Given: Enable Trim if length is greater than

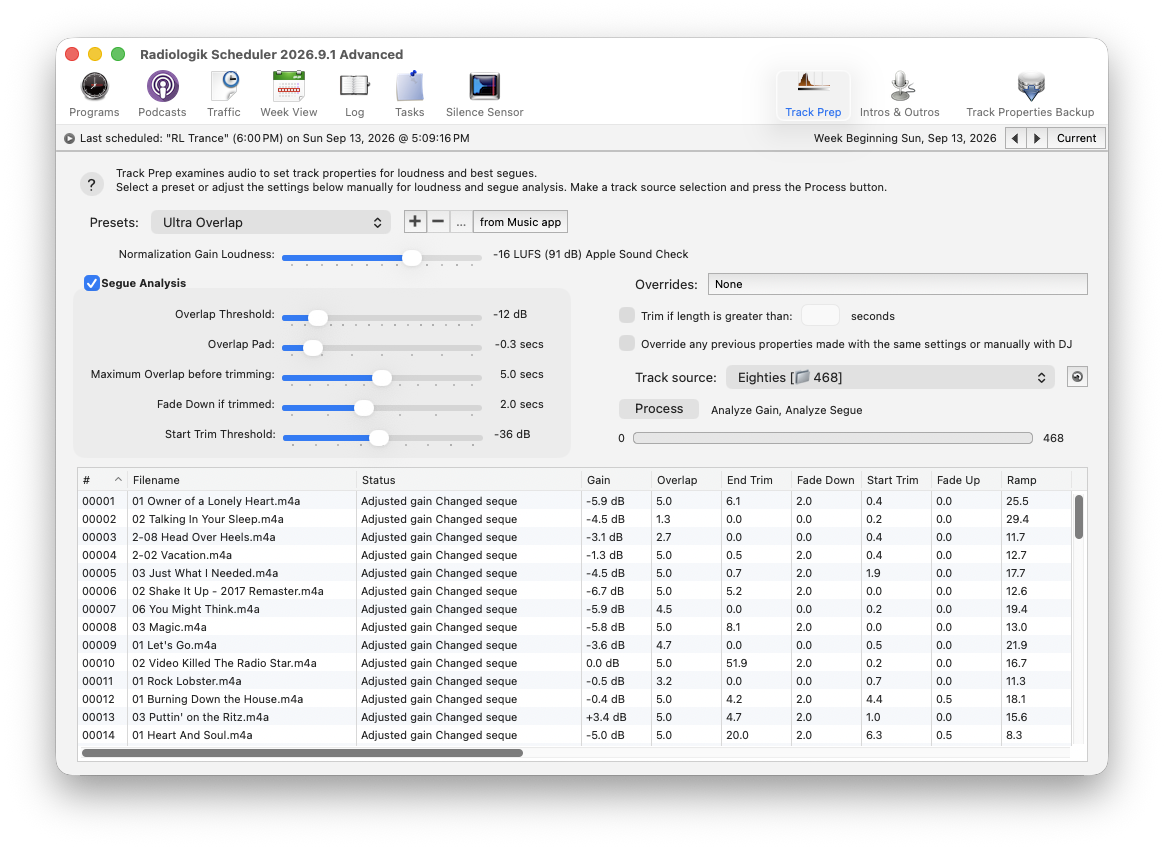Looking at the screenshot, I should pyautogui.click(x=627, y=315).
